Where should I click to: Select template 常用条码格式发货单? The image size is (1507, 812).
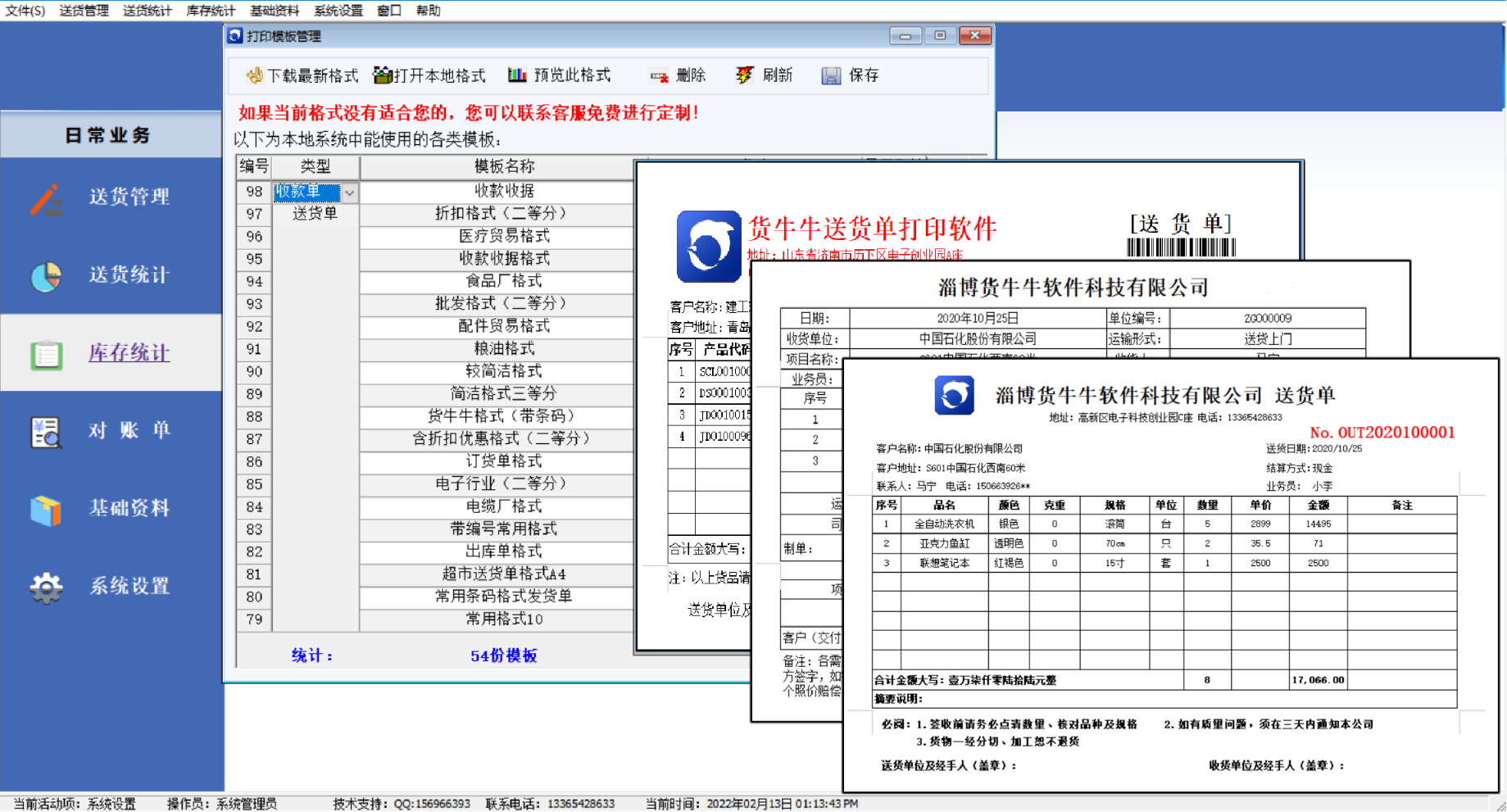(x=504, y=597)
